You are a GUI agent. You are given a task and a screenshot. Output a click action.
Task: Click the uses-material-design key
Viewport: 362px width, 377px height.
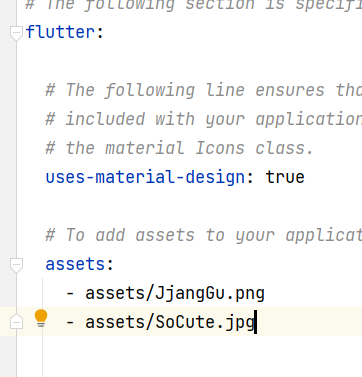click(145, 177)
